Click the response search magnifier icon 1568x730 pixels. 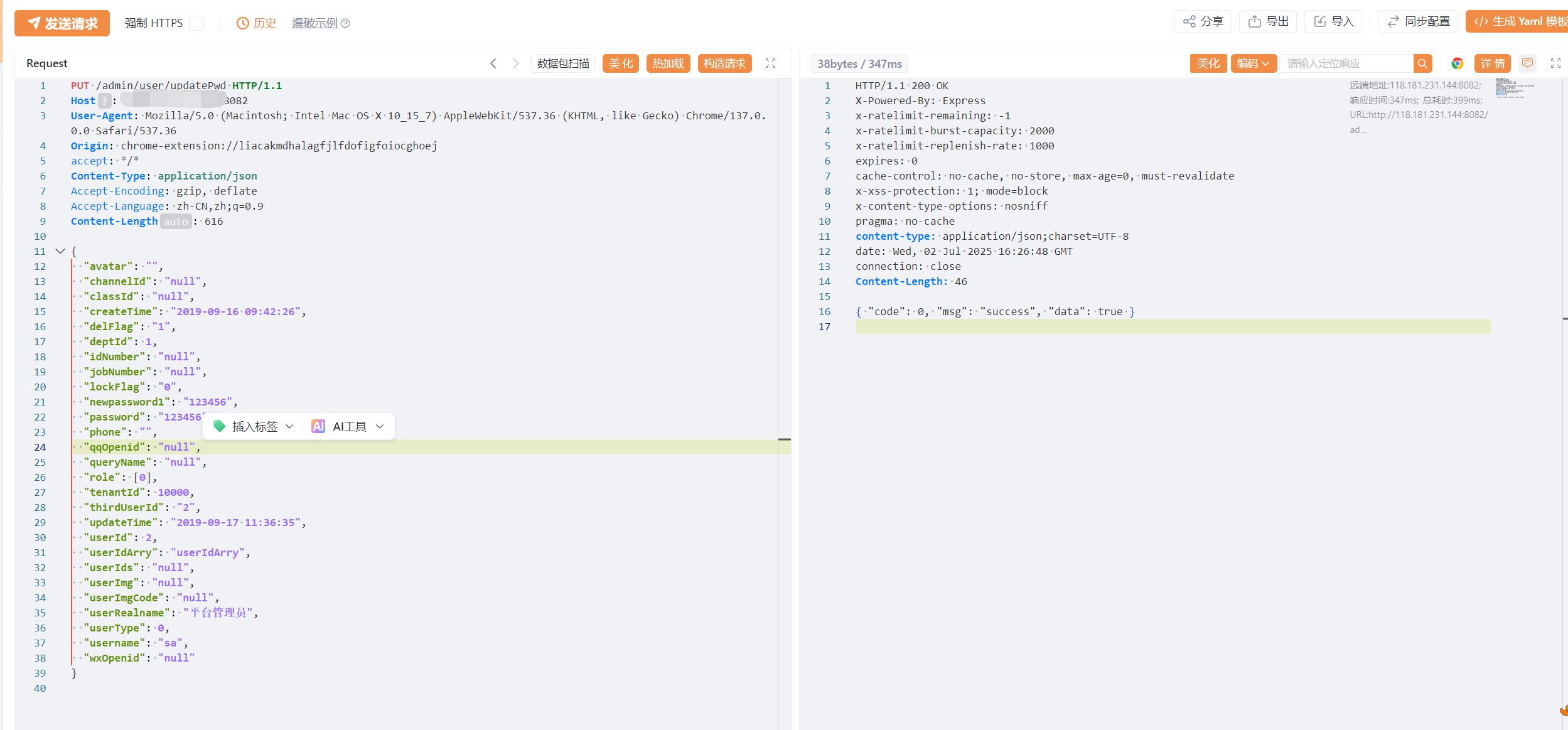[1423, 63]
